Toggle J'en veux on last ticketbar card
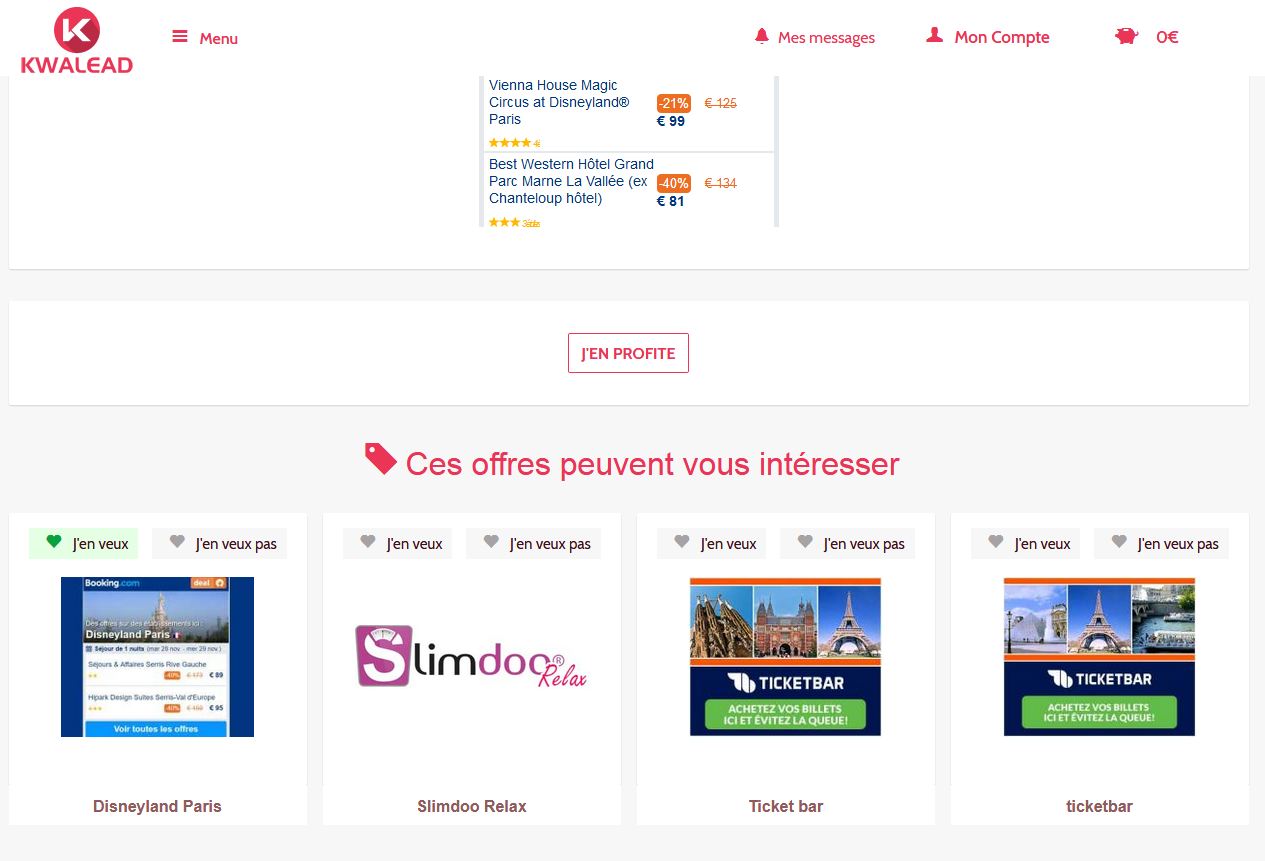Viewport: 1265px width, 861px height. [x=1025, y=544]
